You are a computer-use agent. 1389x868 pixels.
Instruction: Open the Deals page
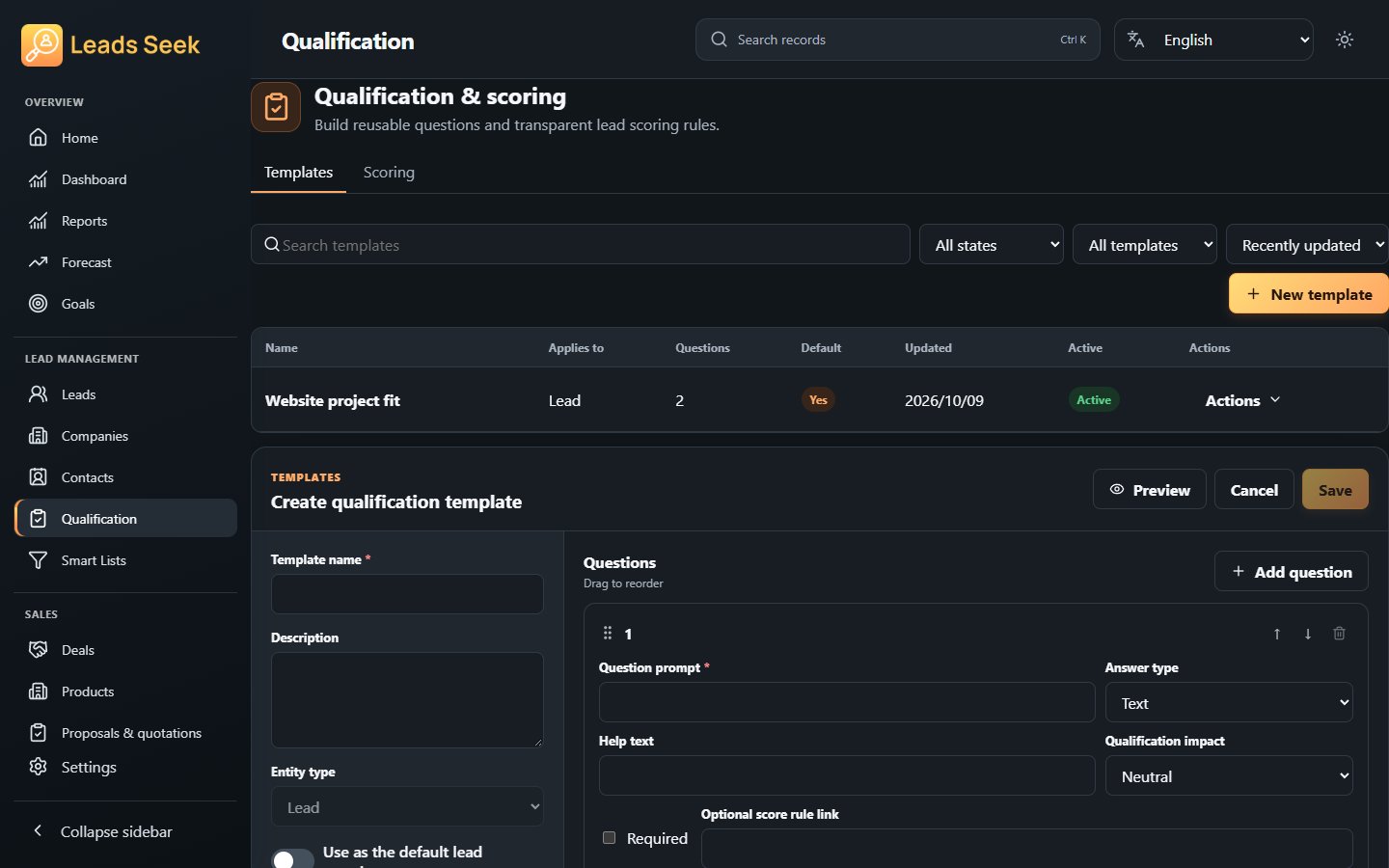tap(125, 650)
